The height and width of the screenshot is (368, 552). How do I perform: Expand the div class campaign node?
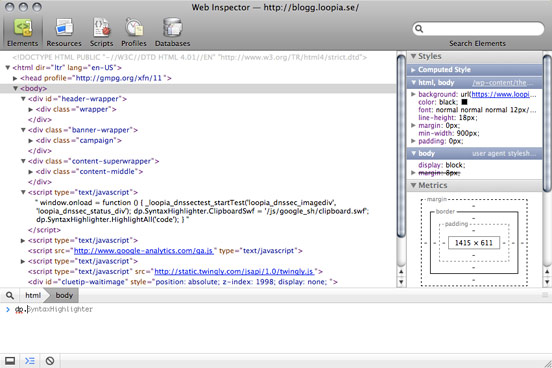click(x=31, y=141)
